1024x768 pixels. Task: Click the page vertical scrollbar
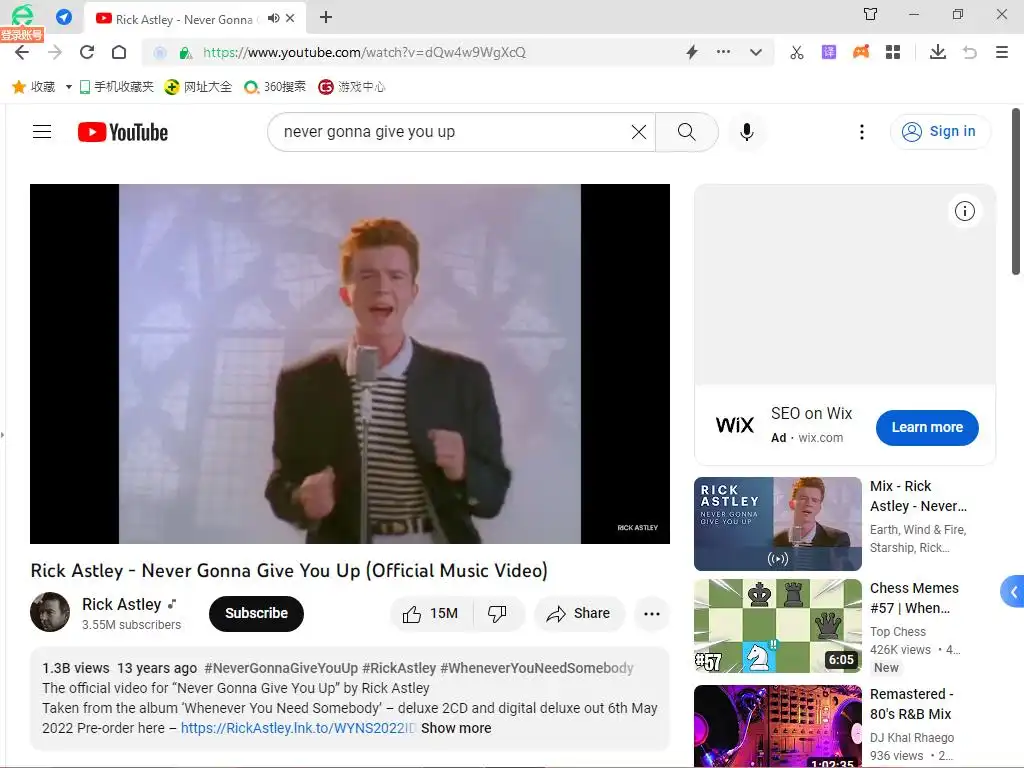pyautogui.click(x=1016, y=191)
